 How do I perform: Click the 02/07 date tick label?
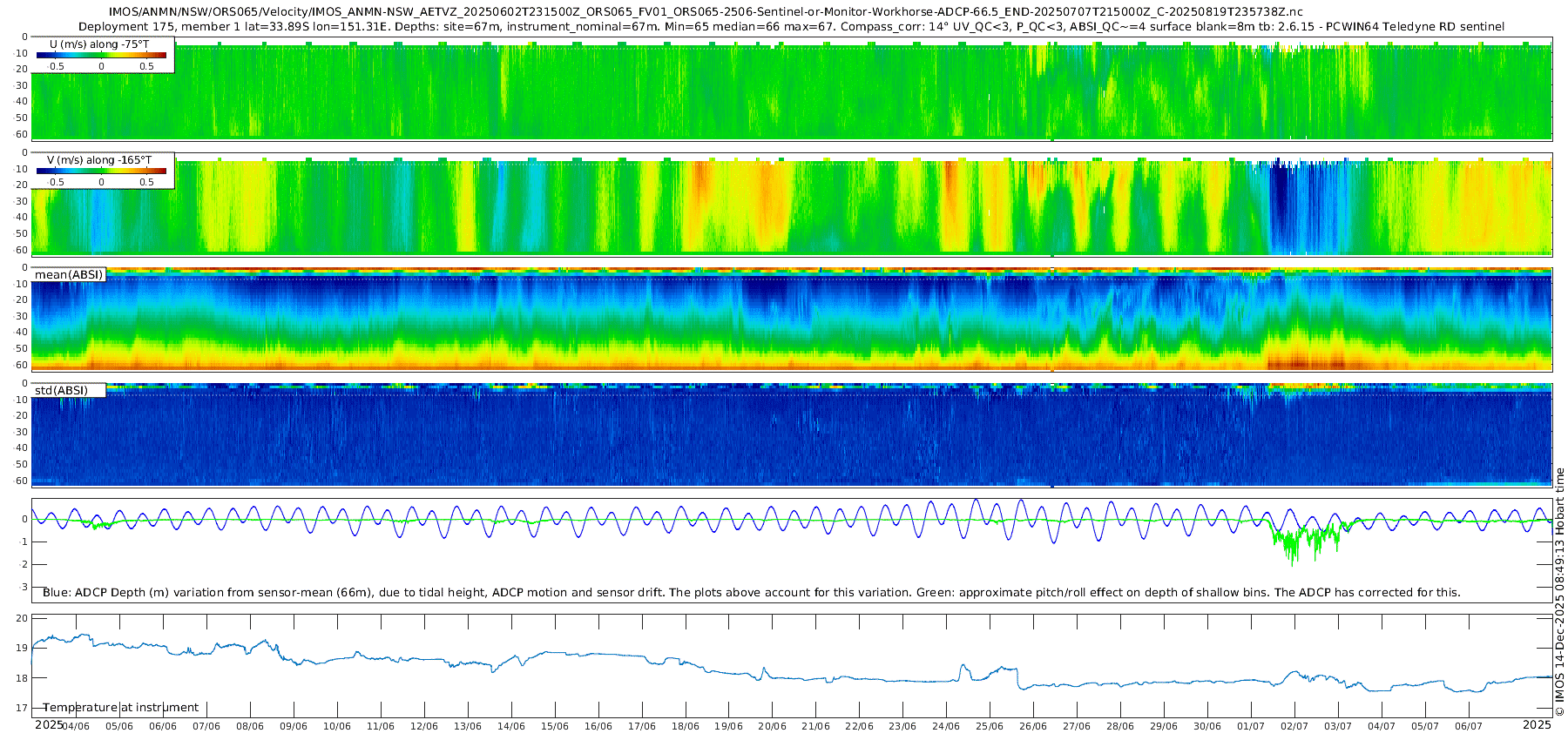point(1294,726)
